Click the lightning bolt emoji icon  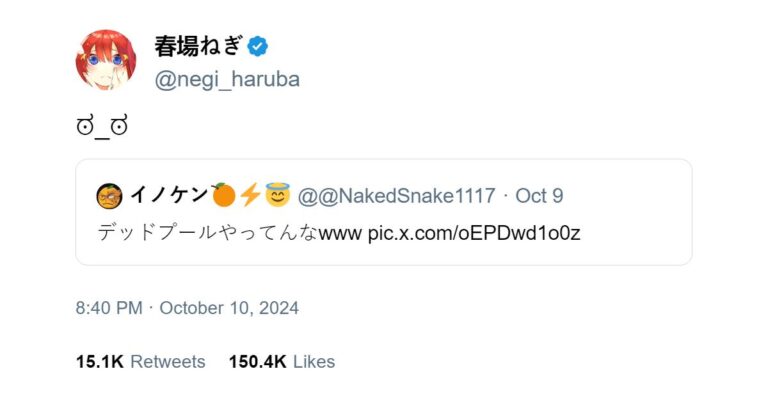[x=250, y=195]
